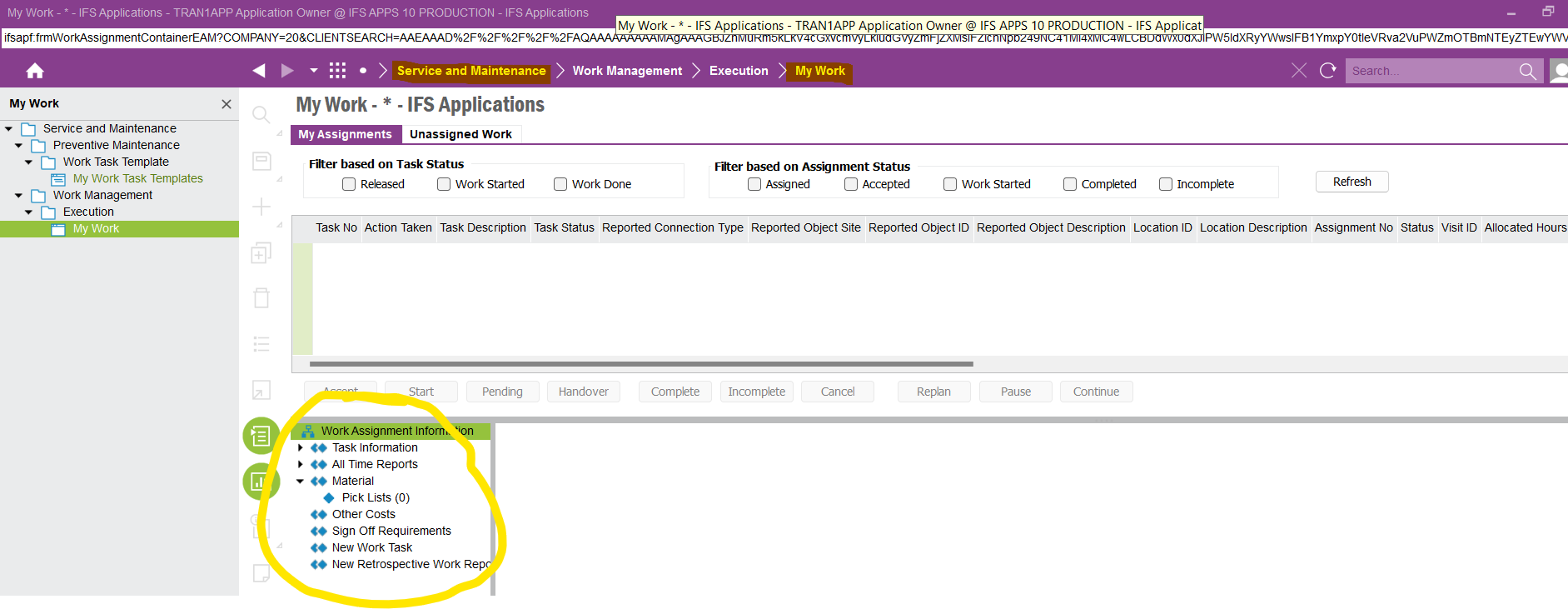Open Execution breadcrumb
Viewport: 1568px width, 609px height.
[739, 71]
